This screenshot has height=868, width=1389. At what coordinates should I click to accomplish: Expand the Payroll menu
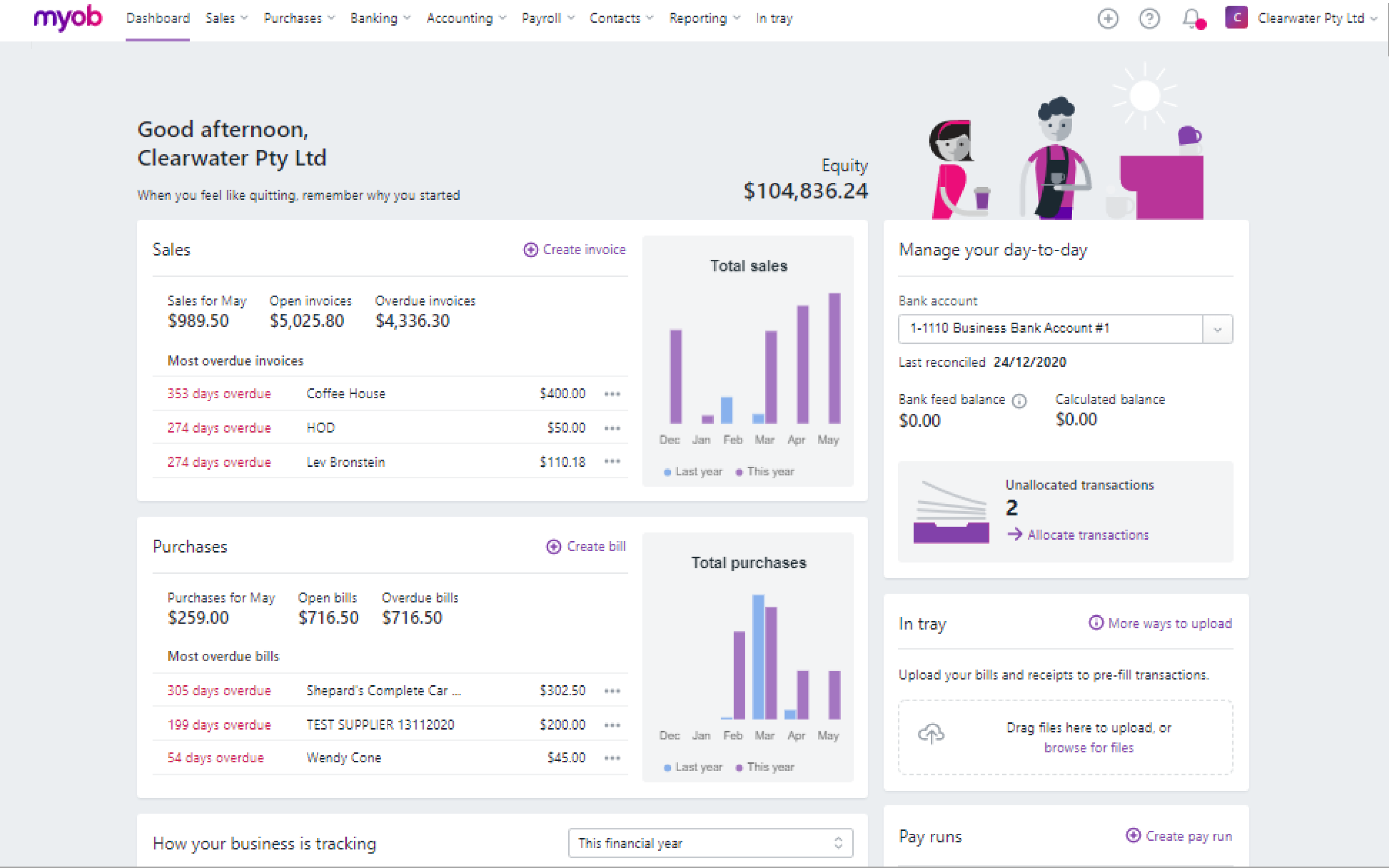(x=547, y=18)
